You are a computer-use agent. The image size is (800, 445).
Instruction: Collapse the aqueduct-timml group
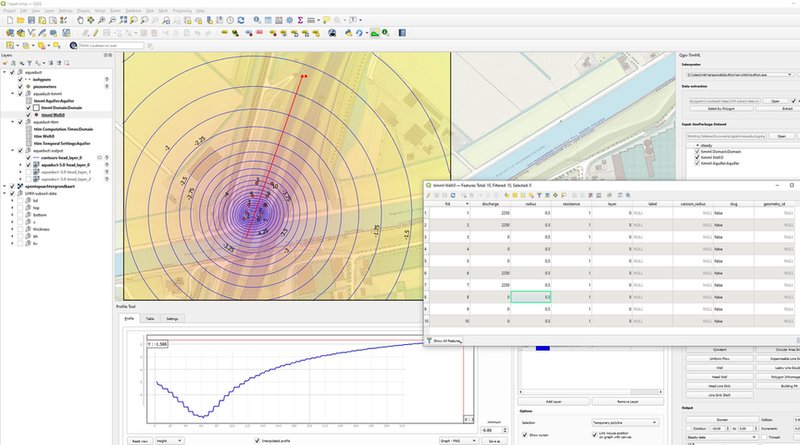click(x=13, y=94)
